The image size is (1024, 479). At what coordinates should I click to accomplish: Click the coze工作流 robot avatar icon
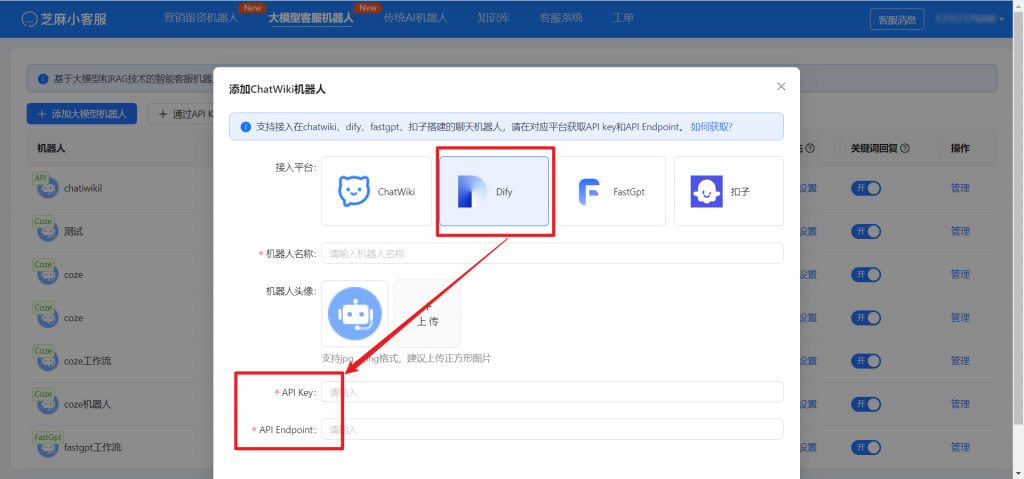pyautogui.click(x=46, y=361)
